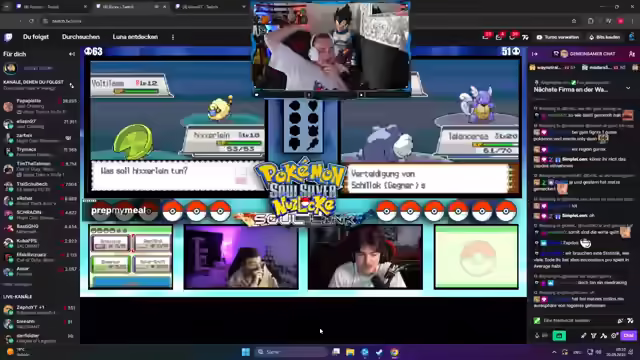The image size is (640, 360).
Task: Expand the pinned Nächste Firma message
Action: pyautogui.click(x=628, y=88)
